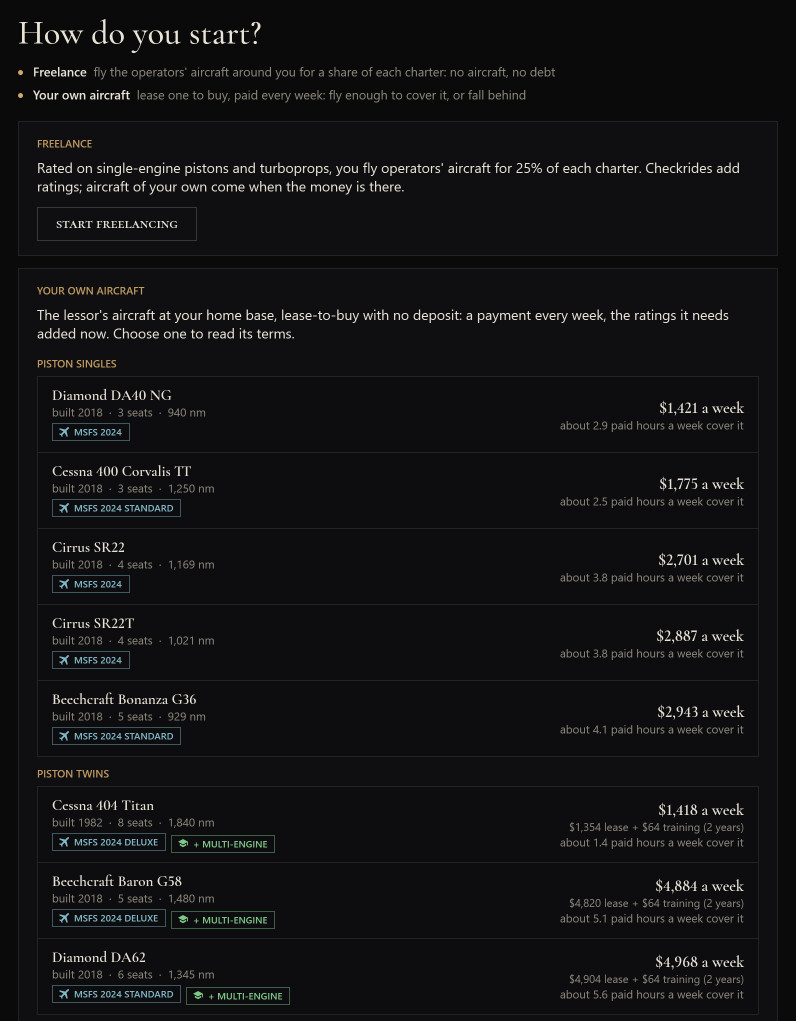Click the Multi-Engine graduation cap badge under Baron G58
Screen dimensions: 796x1021
(223, 920)
